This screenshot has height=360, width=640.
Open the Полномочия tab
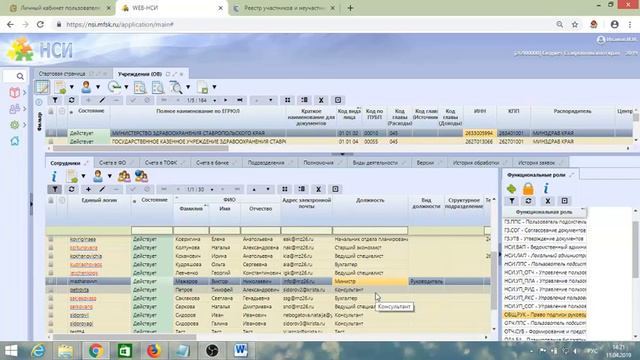pyautogui.click(x=318, y=162)
